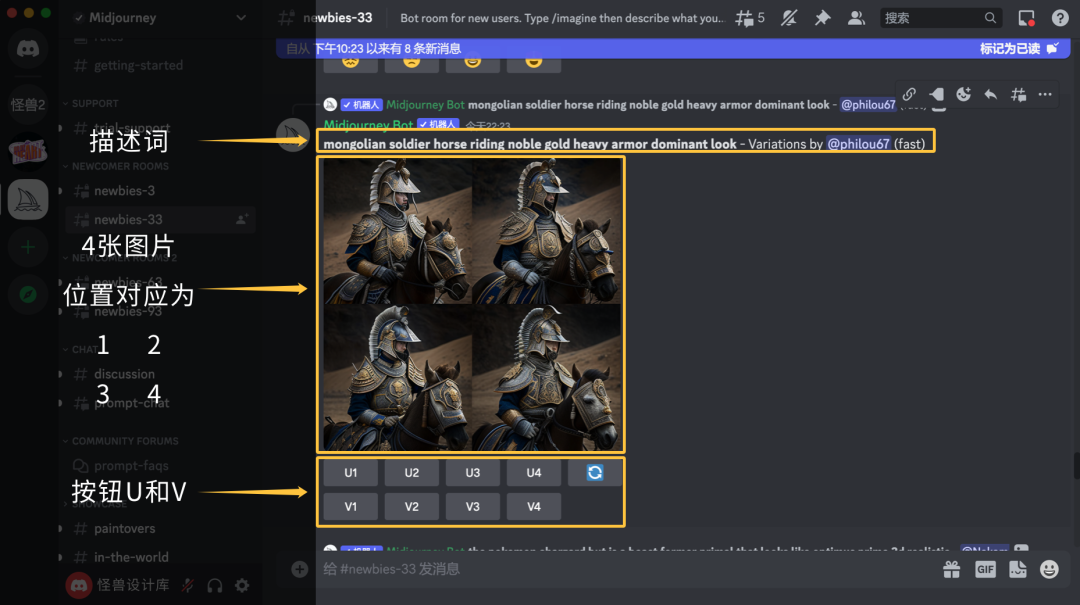
Task: Click the plus attachment icon in message bar
Action: (x=300, y=569)
